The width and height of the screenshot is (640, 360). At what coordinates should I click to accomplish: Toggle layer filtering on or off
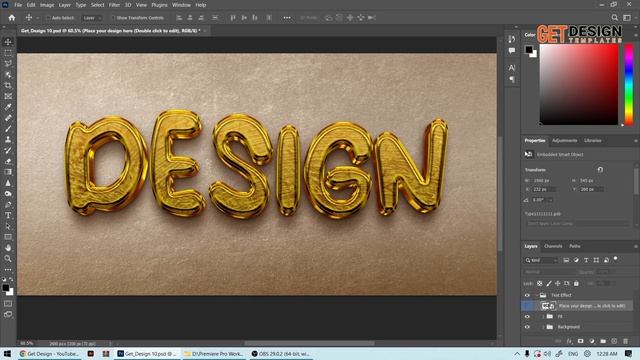(616, 259)
